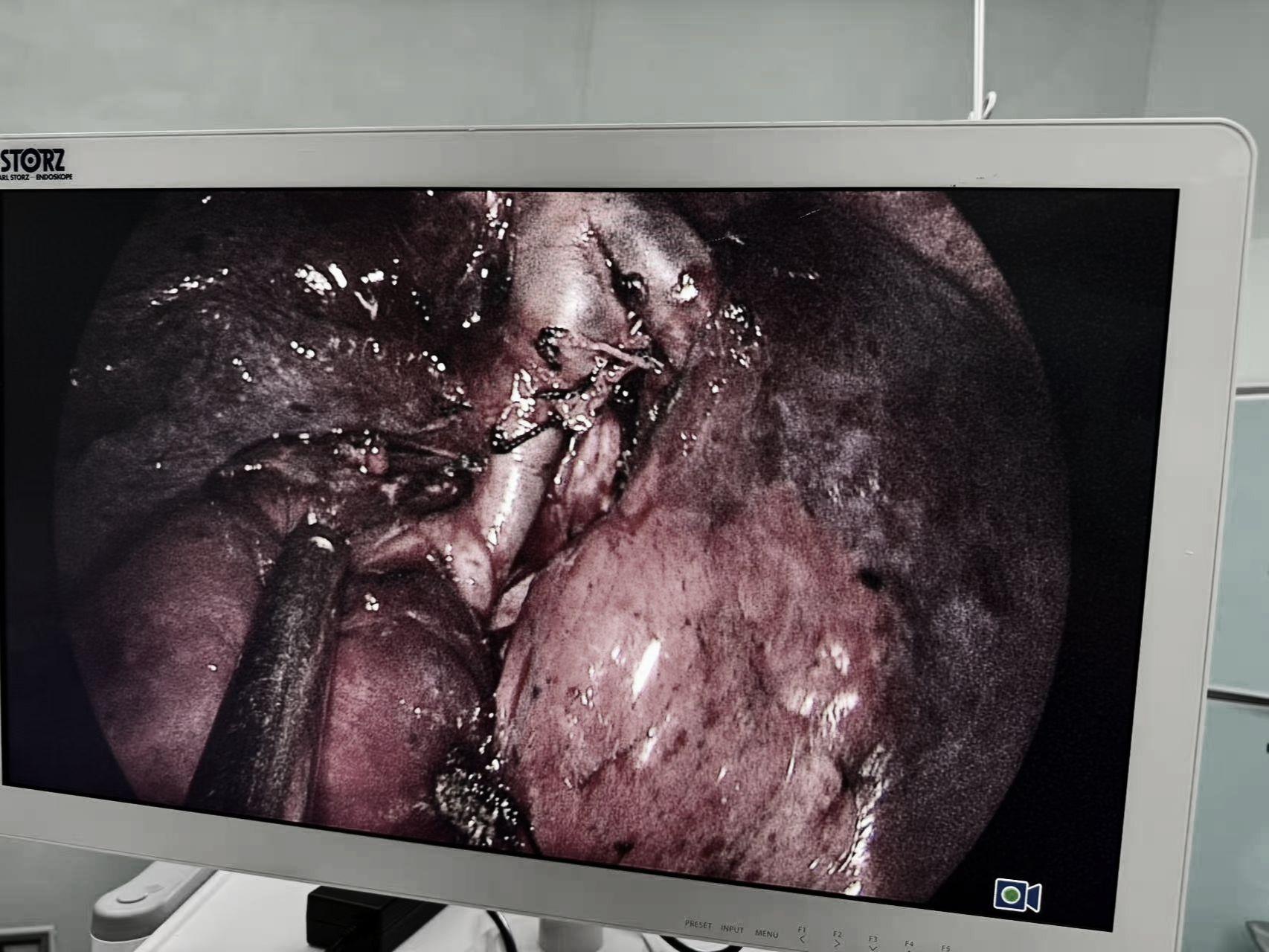Screen dimensions: 1269x952
Task: Open the monitor MENU button
Action: tap(766, 933)
